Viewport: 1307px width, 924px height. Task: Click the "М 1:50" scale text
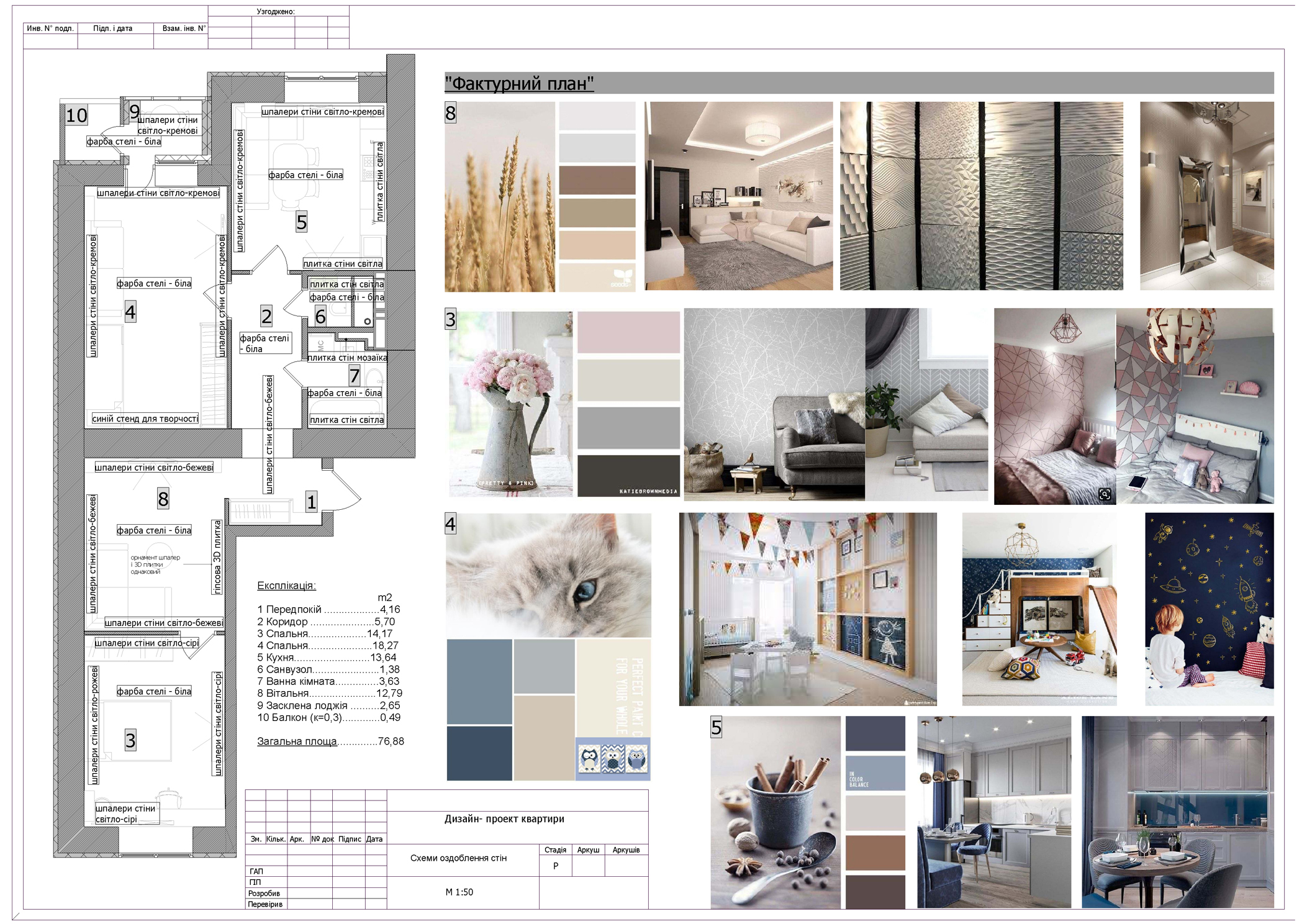click(x=459, y=892)
